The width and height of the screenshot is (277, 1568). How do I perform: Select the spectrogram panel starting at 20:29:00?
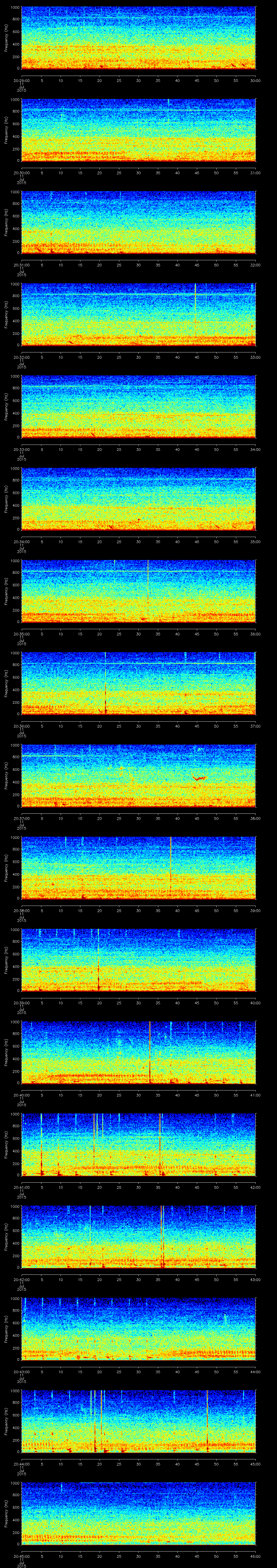coord(139,38)
